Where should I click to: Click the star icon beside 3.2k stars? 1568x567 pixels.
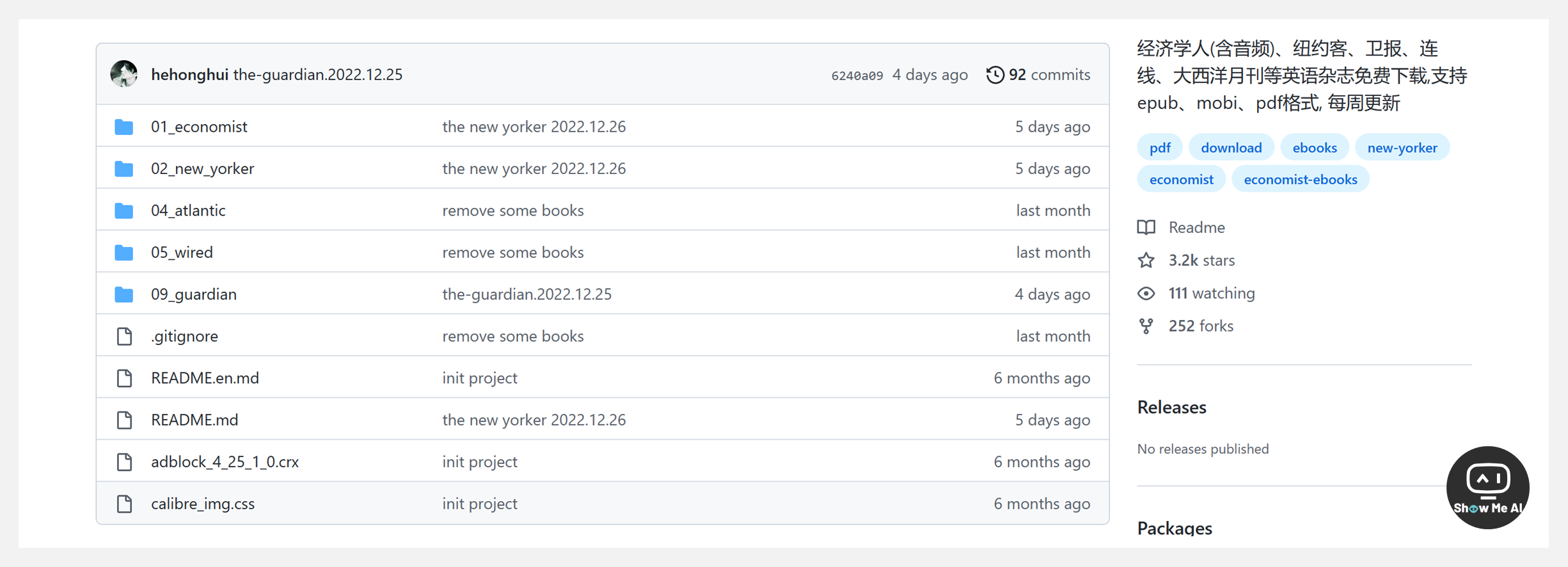point(1146,260)
